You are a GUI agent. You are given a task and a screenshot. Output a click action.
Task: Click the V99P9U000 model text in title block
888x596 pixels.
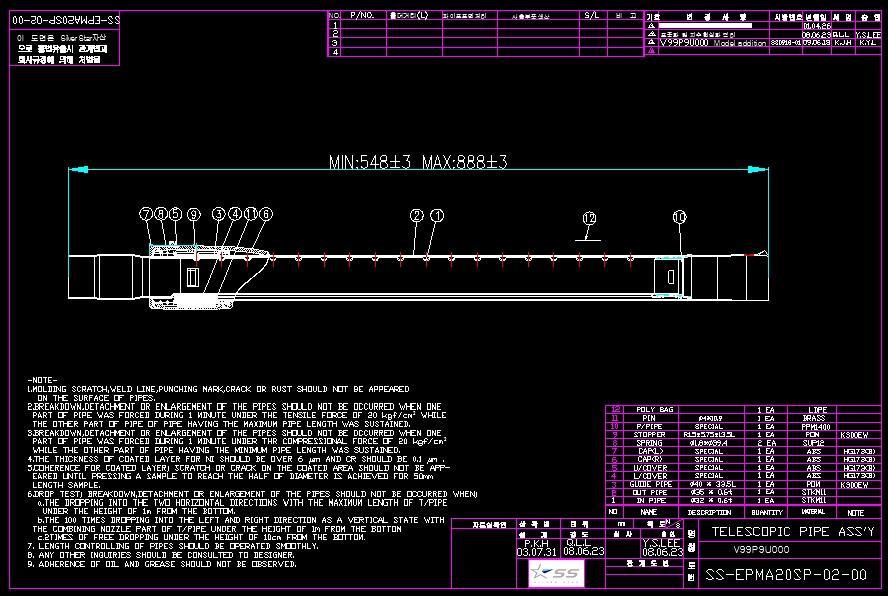(761, 550)
